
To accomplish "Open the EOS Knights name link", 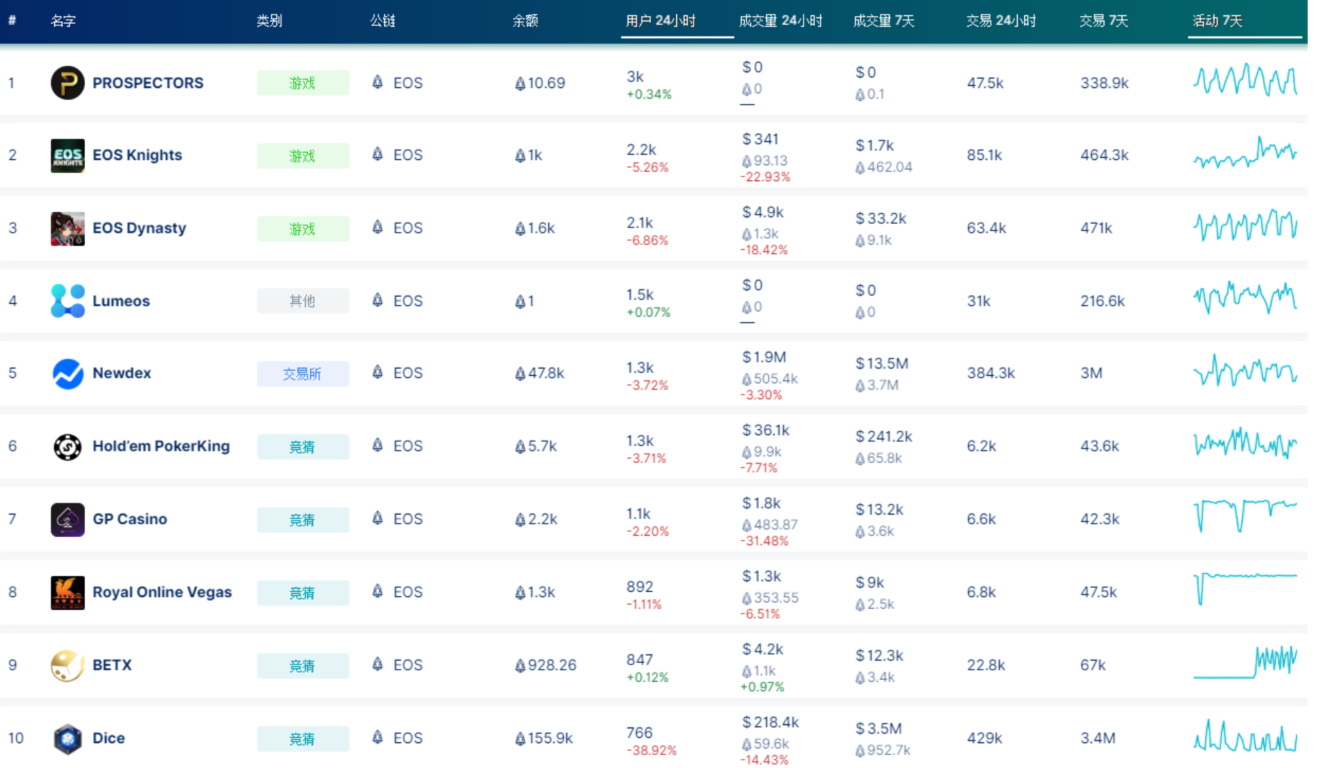I will click(137, 155).
